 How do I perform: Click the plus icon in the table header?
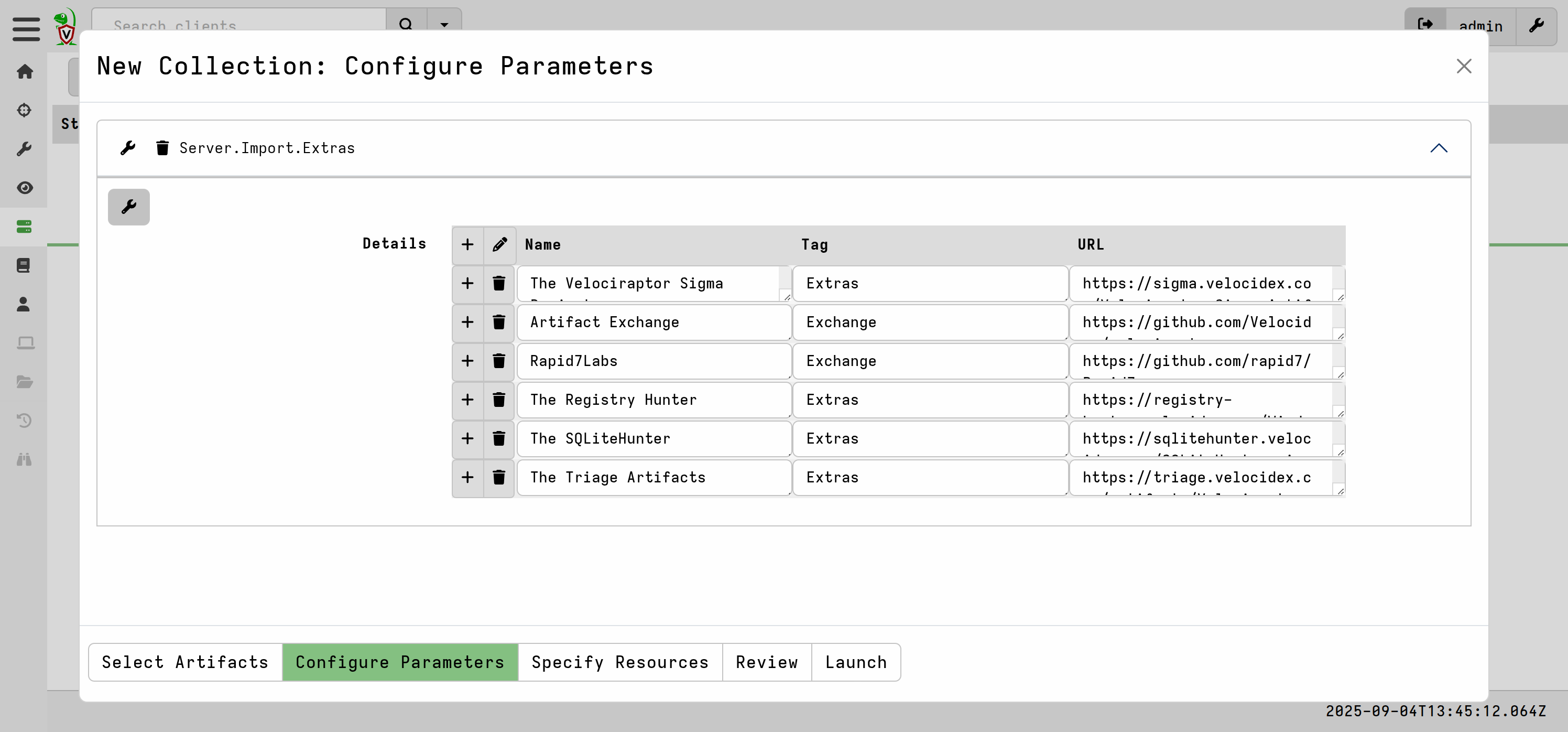(467, 245)
